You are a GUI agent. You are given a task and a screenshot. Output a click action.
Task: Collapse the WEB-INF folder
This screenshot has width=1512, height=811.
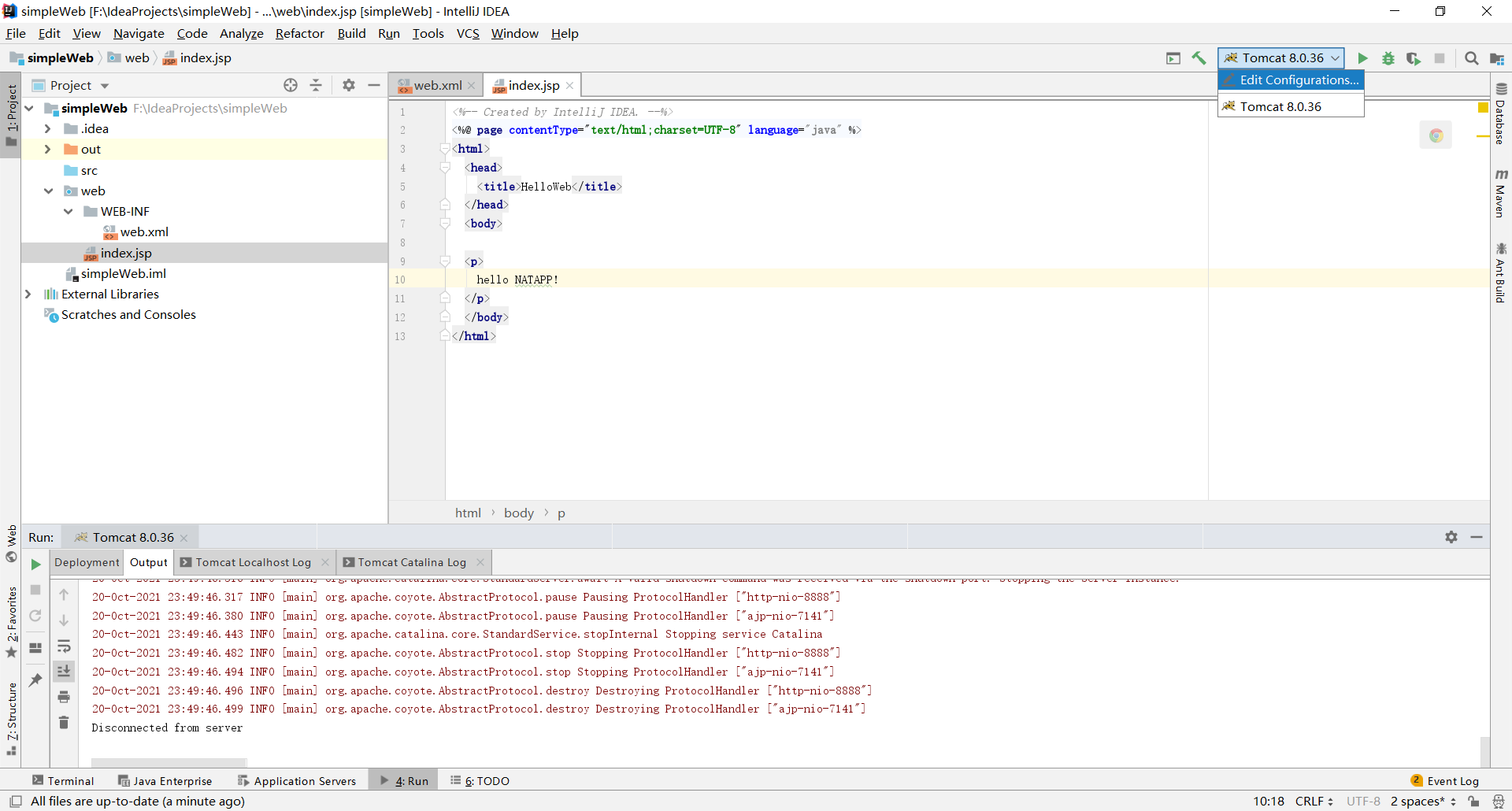click(x=69, y=211)
